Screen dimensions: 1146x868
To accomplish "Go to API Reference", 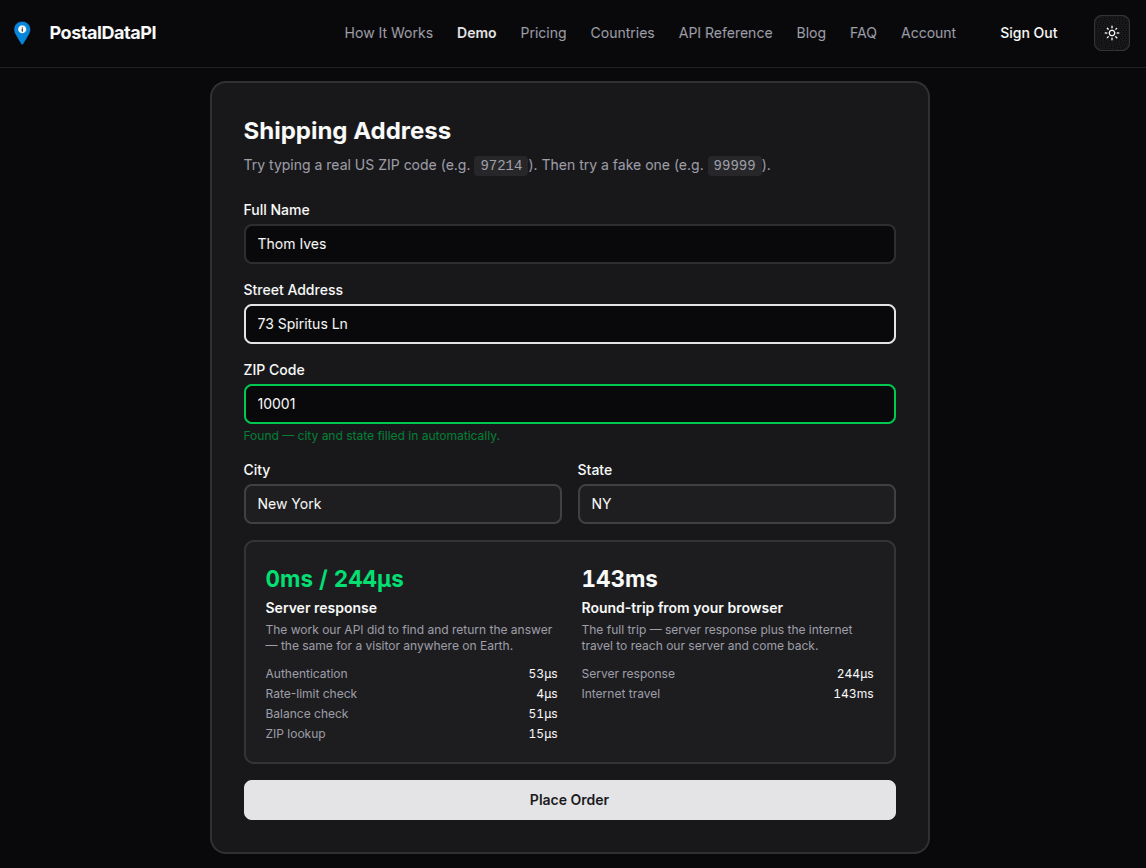I will point(725,33).
